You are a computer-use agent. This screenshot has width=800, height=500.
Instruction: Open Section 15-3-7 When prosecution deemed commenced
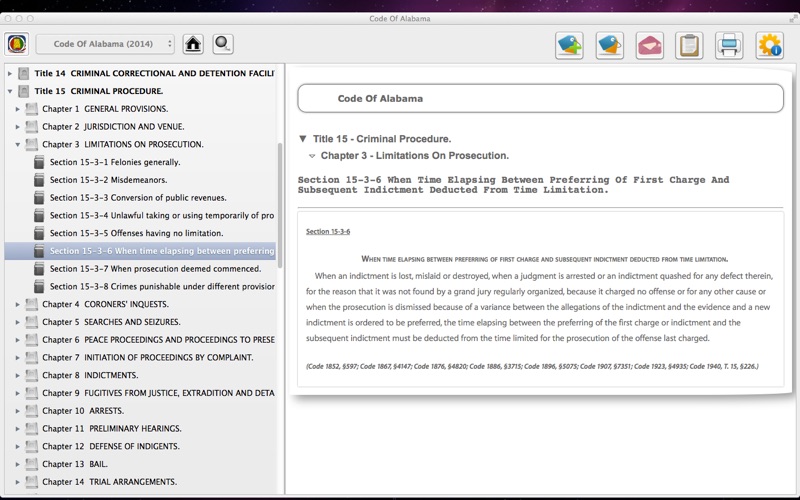coord(155,269)
